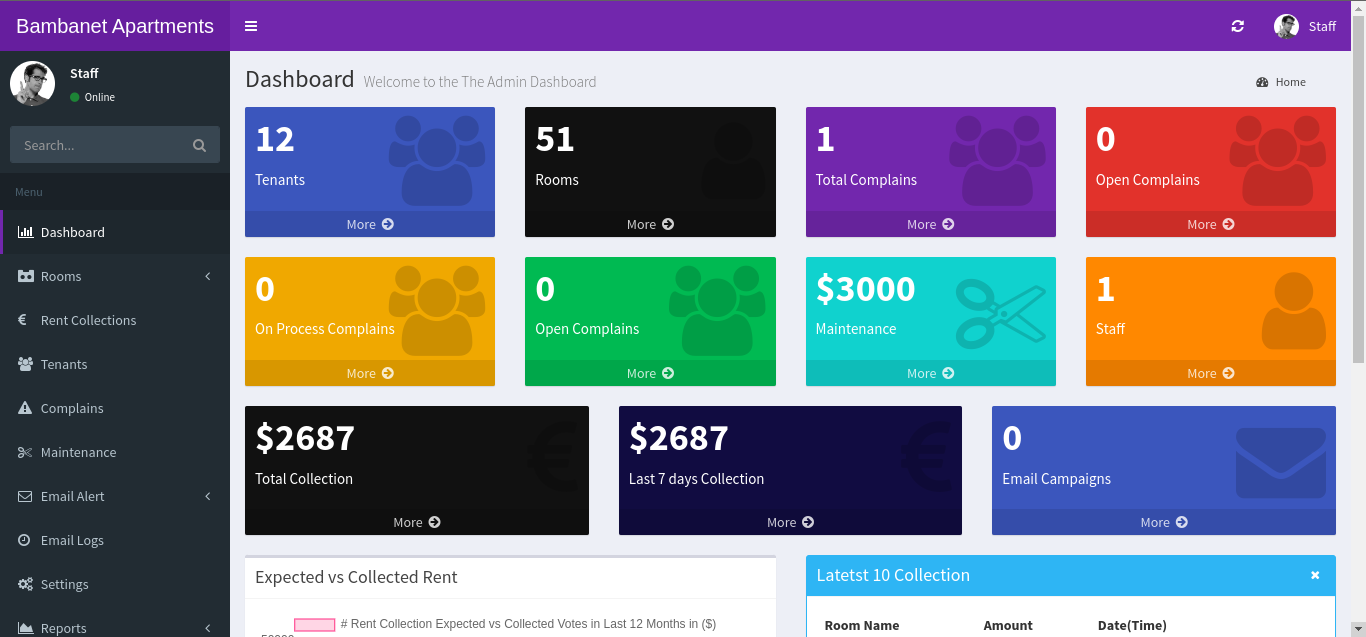The height and width of the screenshot is (637, 1366).
Task: Click the 51 Rooms count
Action: coord(555,139)
